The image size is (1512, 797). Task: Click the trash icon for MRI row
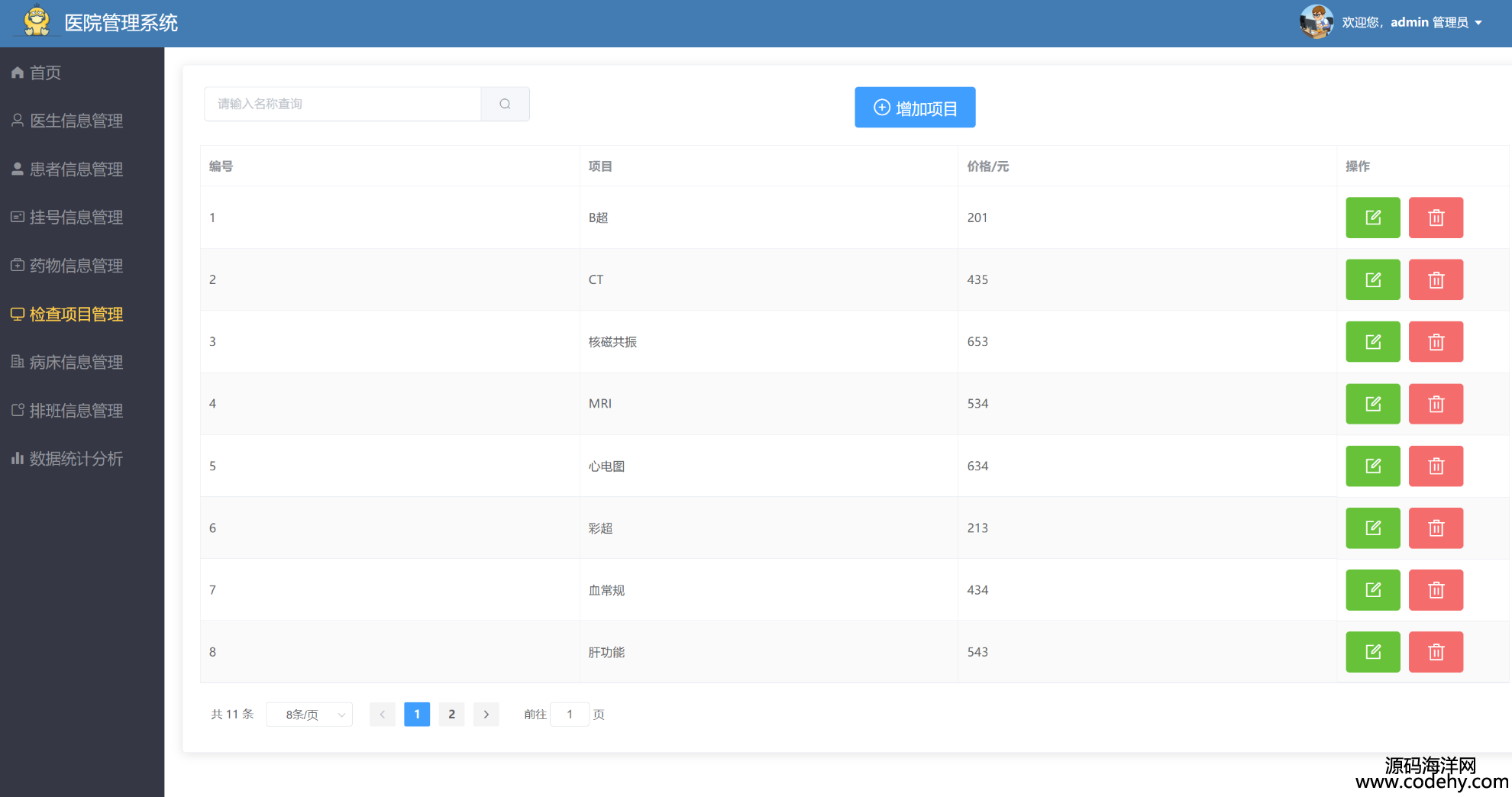click(x=1435, y=404)
